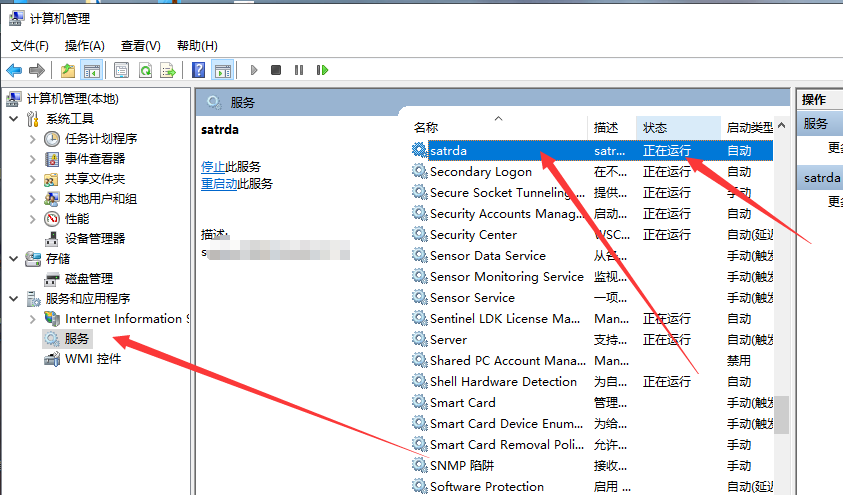Select 设备管理器 in the tree
843x495 pixels.
[95, 238]
